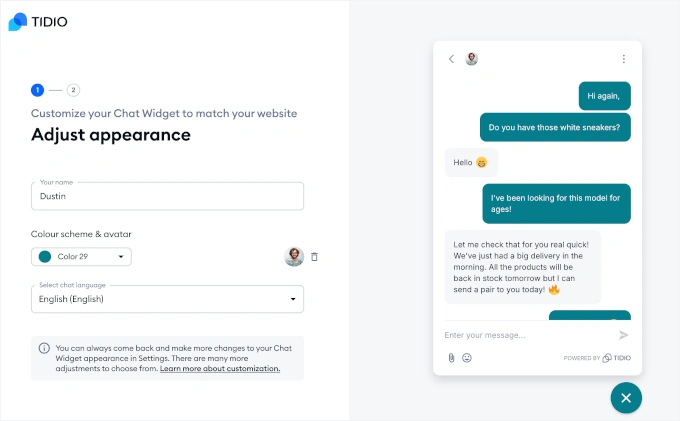Click the Enter your message field
This screenshot has width=680, height=421.
coord(525,335)
